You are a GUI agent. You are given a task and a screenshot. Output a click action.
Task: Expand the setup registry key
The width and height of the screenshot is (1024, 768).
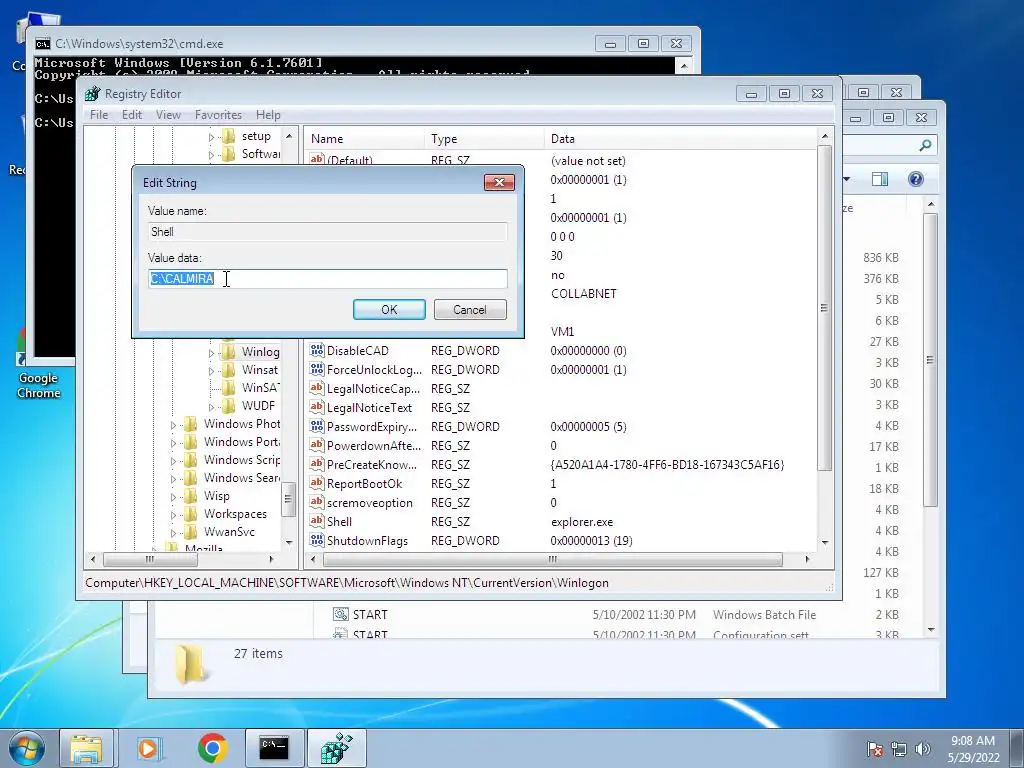pos(211,137)
